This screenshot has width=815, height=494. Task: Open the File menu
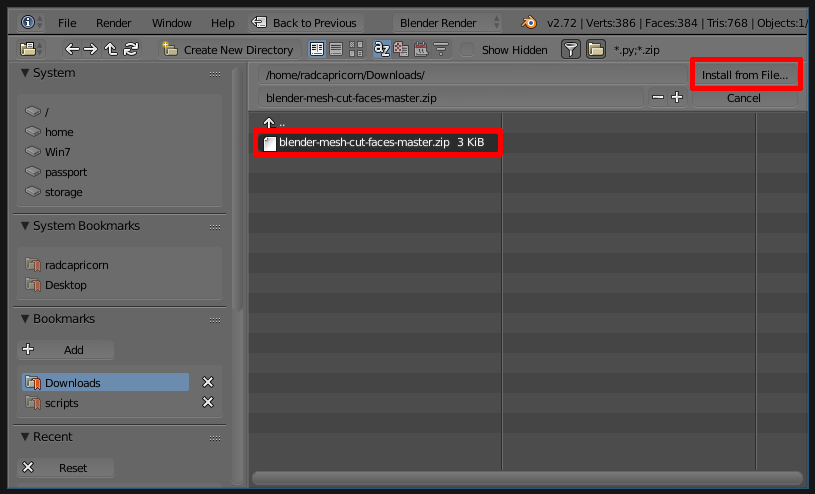tap(67, 23)
